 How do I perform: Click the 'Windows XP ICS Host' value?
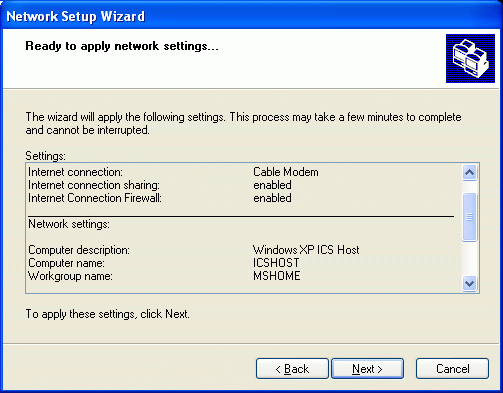(306, 250)
